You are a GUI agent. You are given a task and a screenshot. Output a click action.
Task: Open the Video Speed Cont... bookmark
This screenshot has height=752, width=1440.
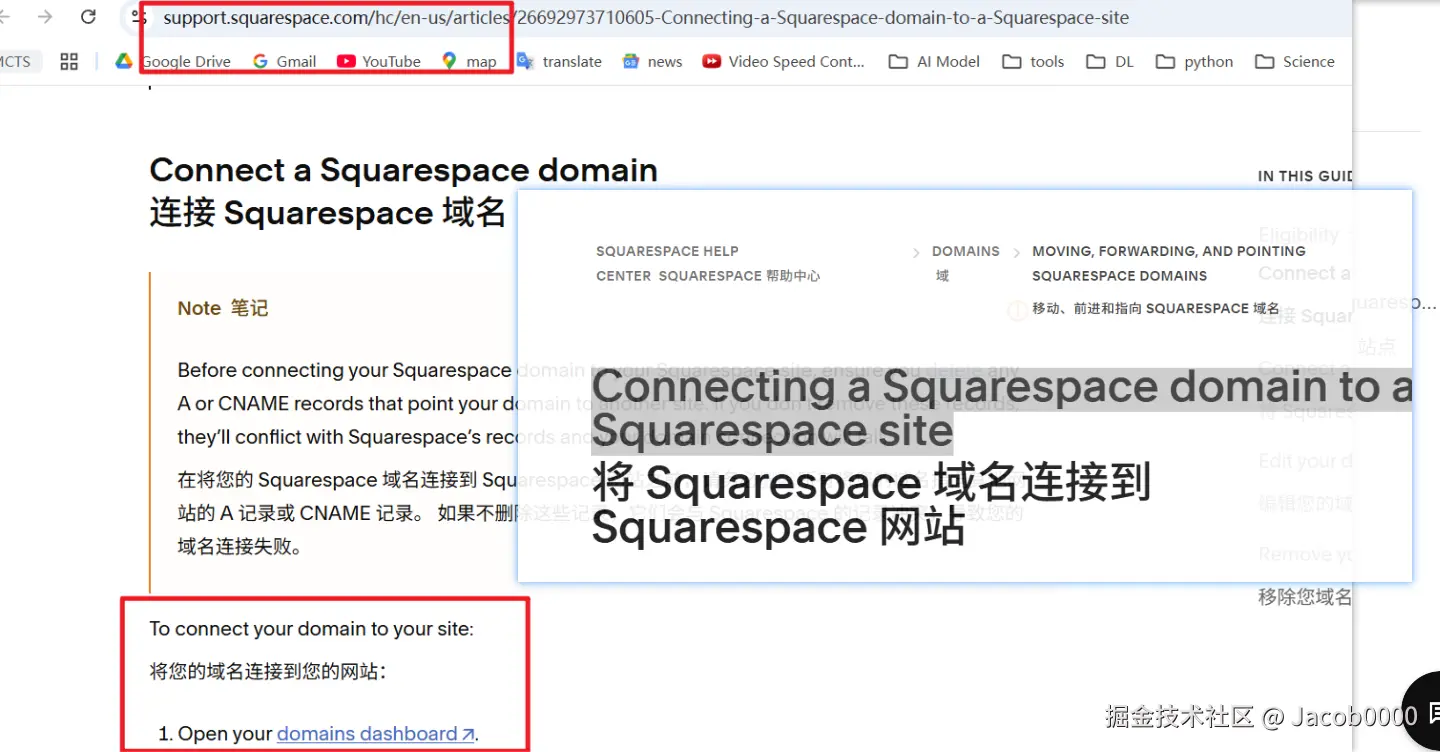pos(783,62)
